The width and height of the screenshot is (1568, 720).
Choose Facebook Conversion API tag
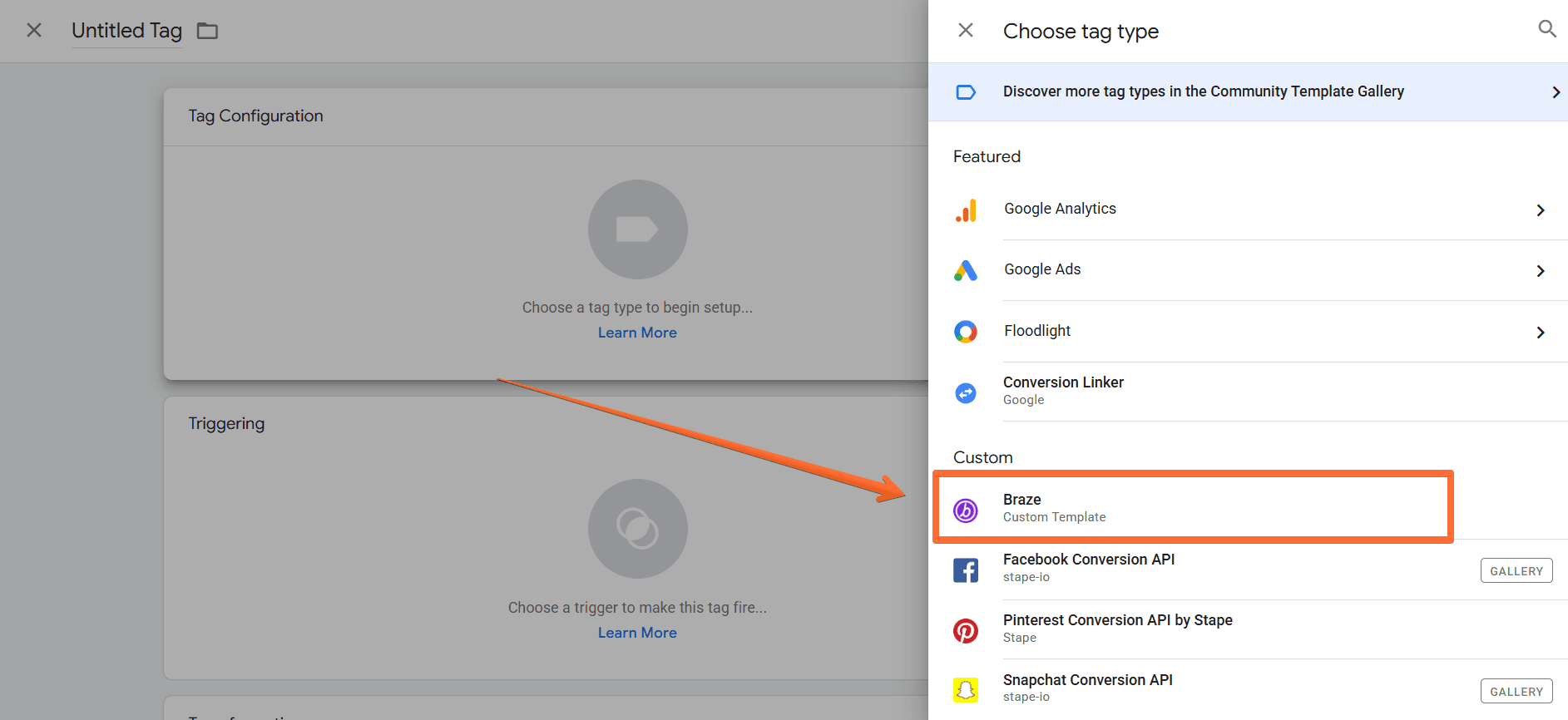tap(1248, 570)
